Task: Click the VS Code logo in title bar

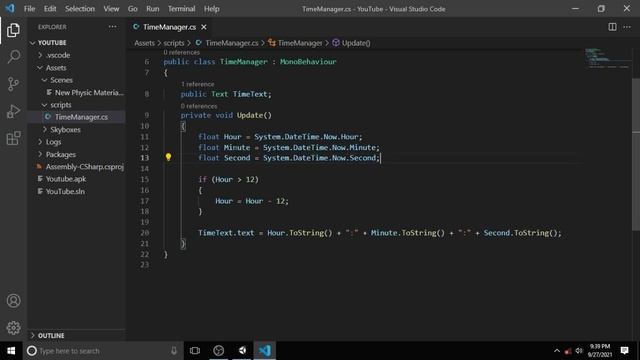Action: point(10,9)
